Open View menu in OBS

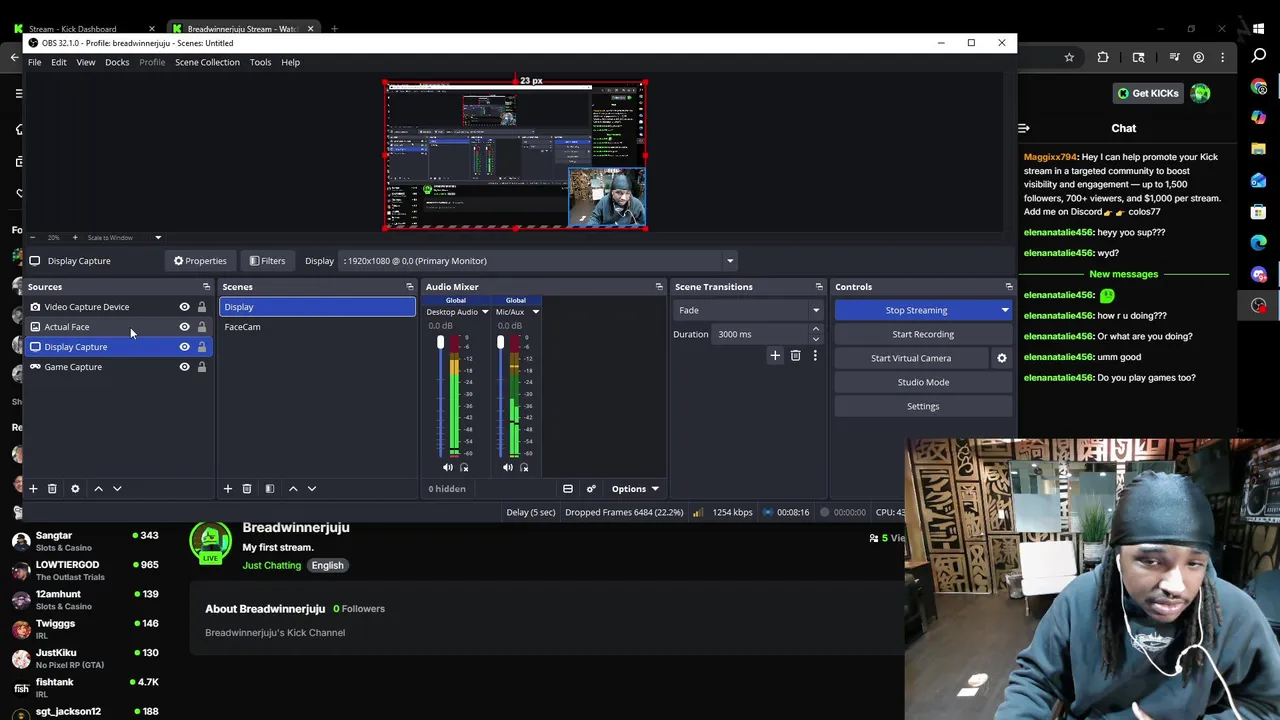(86, 62)
